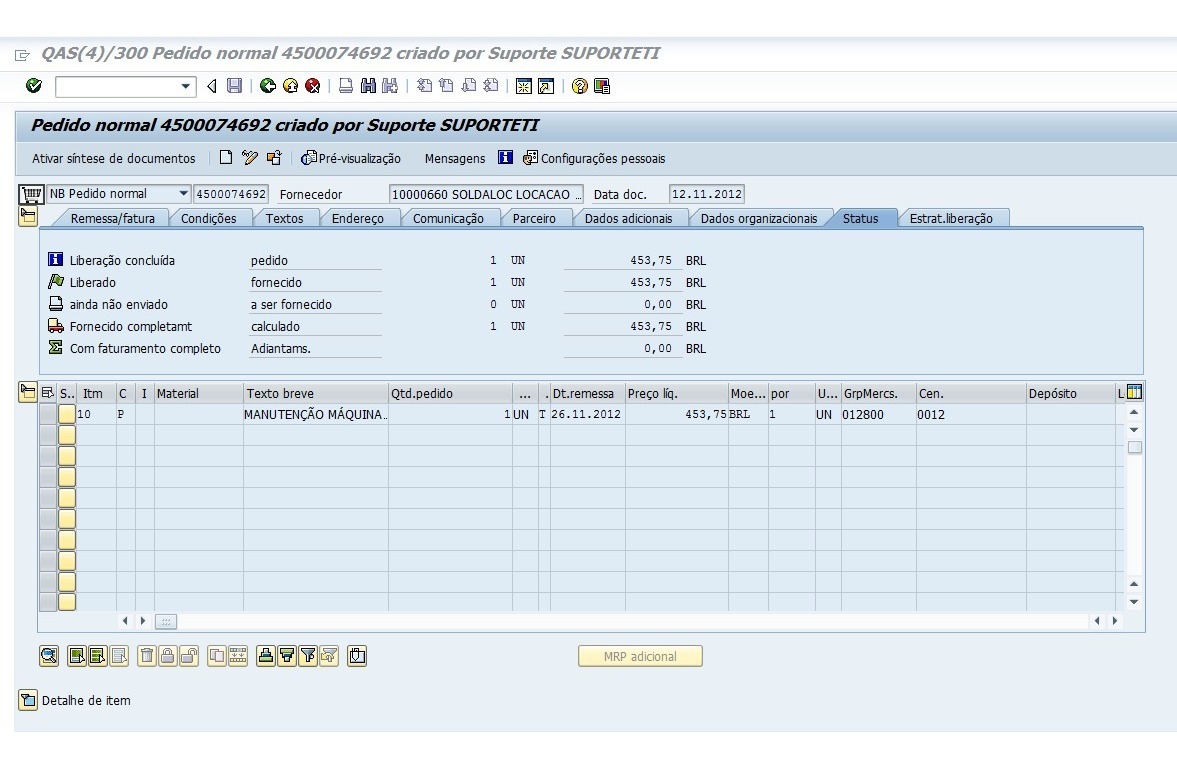Screen dimensions: 1177x767
Task: Click the shopping bag icon in the item toolbar
Action: [357, 656]
